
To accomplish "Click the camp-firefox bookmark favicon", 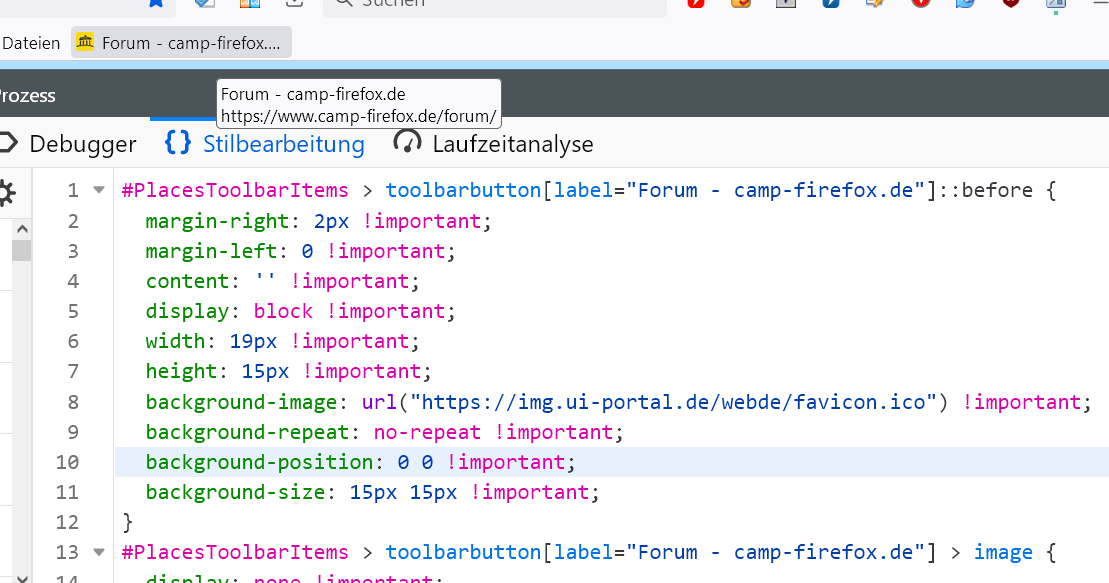I will point(85,43).
